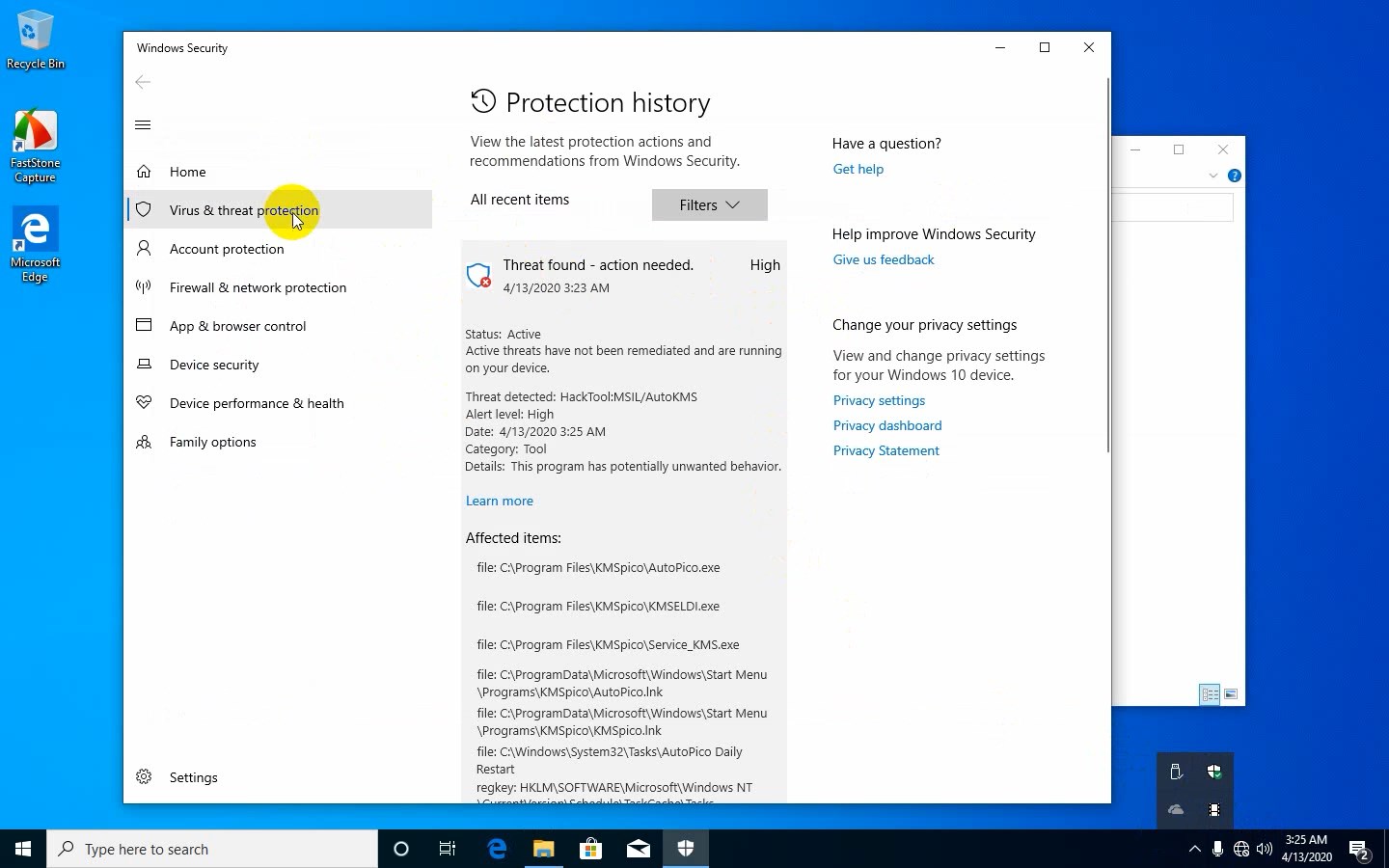Click the USB safely remove tray icon
Image resolution: width=1389 pixels, height=868 pixels.
coord(1176,772)
